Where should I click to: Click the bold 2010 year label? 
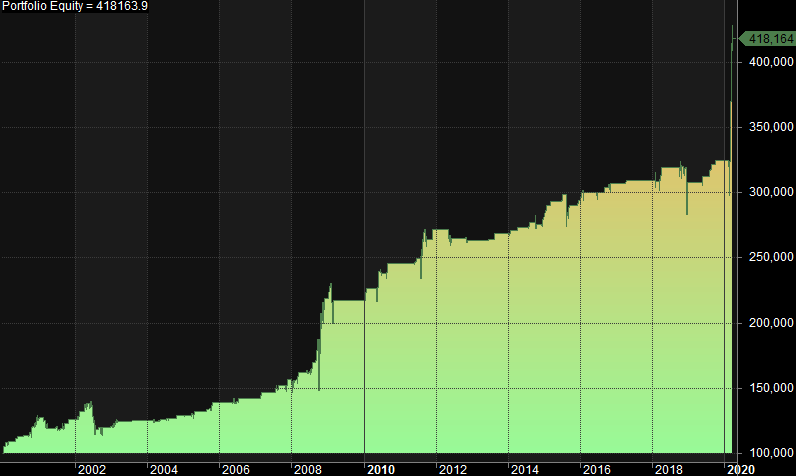tap(380, 468)
